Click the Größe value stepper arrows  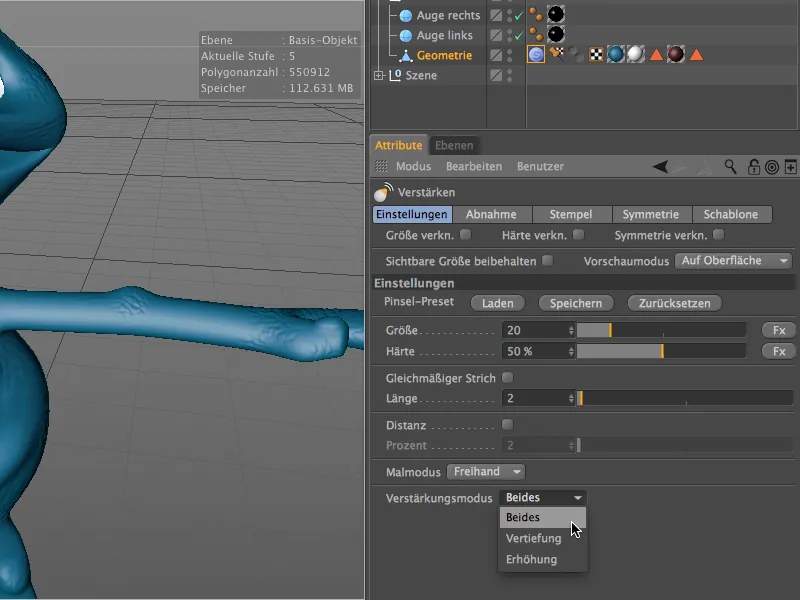[571, 331]
